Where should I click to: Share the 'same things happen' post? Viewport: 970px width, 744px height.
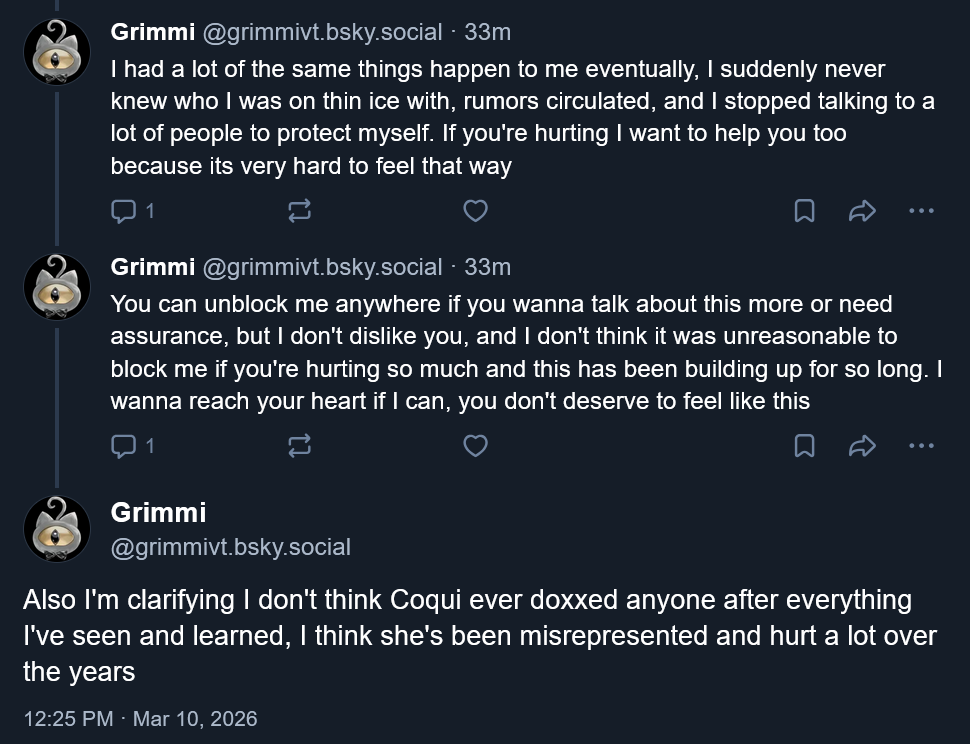coord(862,211)
